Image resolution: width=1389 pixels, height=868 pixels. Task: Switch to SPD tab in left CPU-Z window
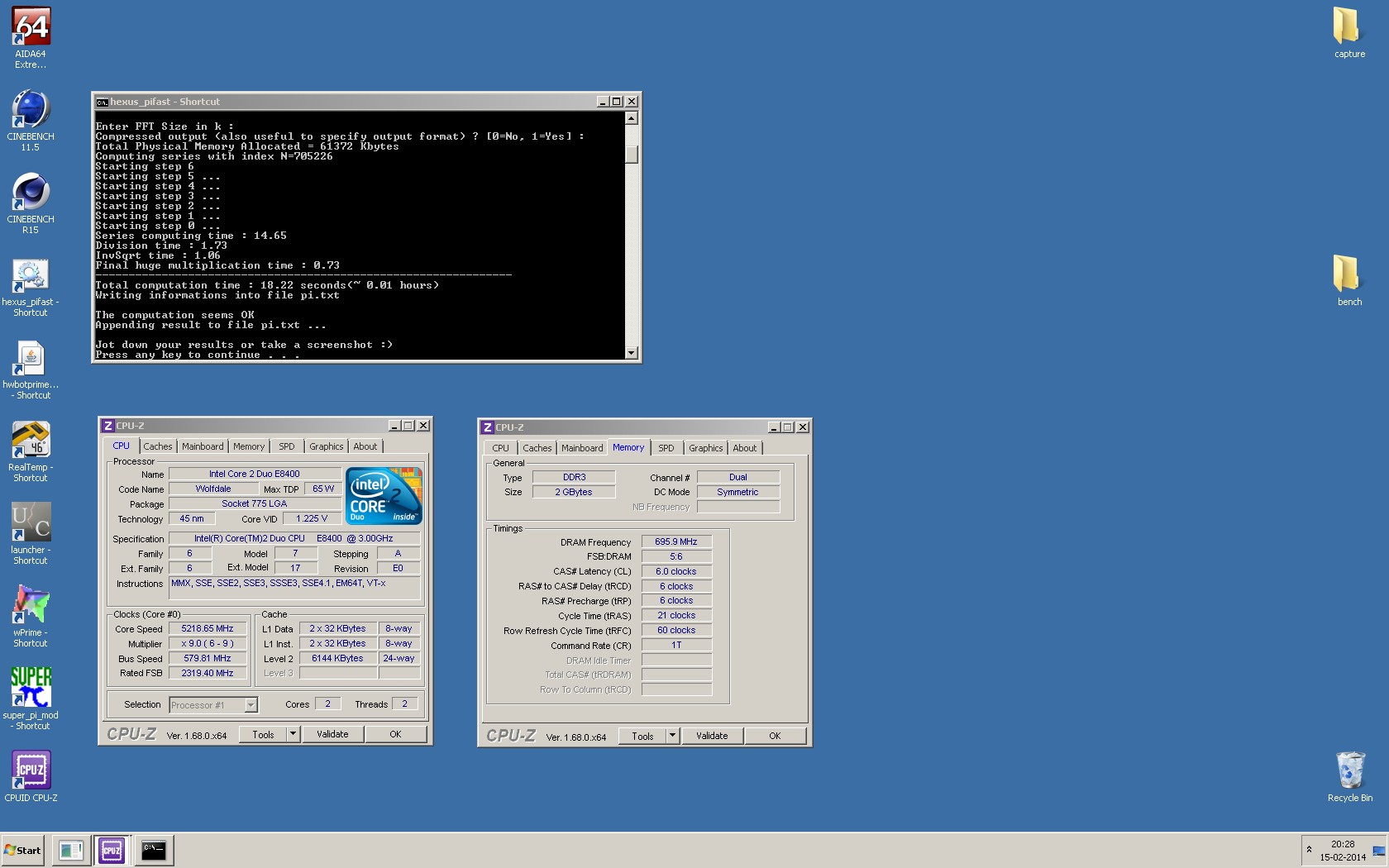[287, 446]
